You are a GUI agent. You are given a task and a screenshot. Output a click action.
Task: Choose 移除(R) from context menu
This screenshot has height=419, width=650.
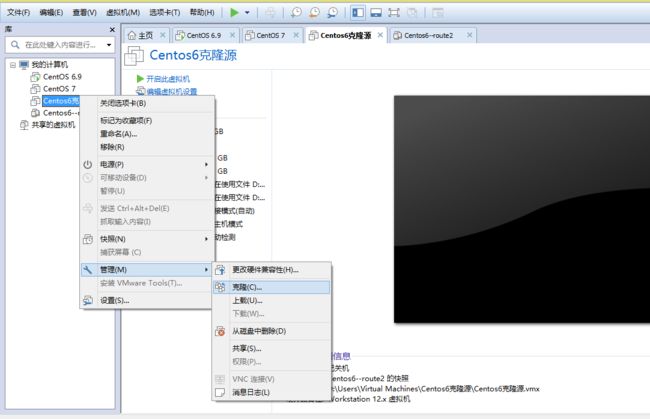147,147
